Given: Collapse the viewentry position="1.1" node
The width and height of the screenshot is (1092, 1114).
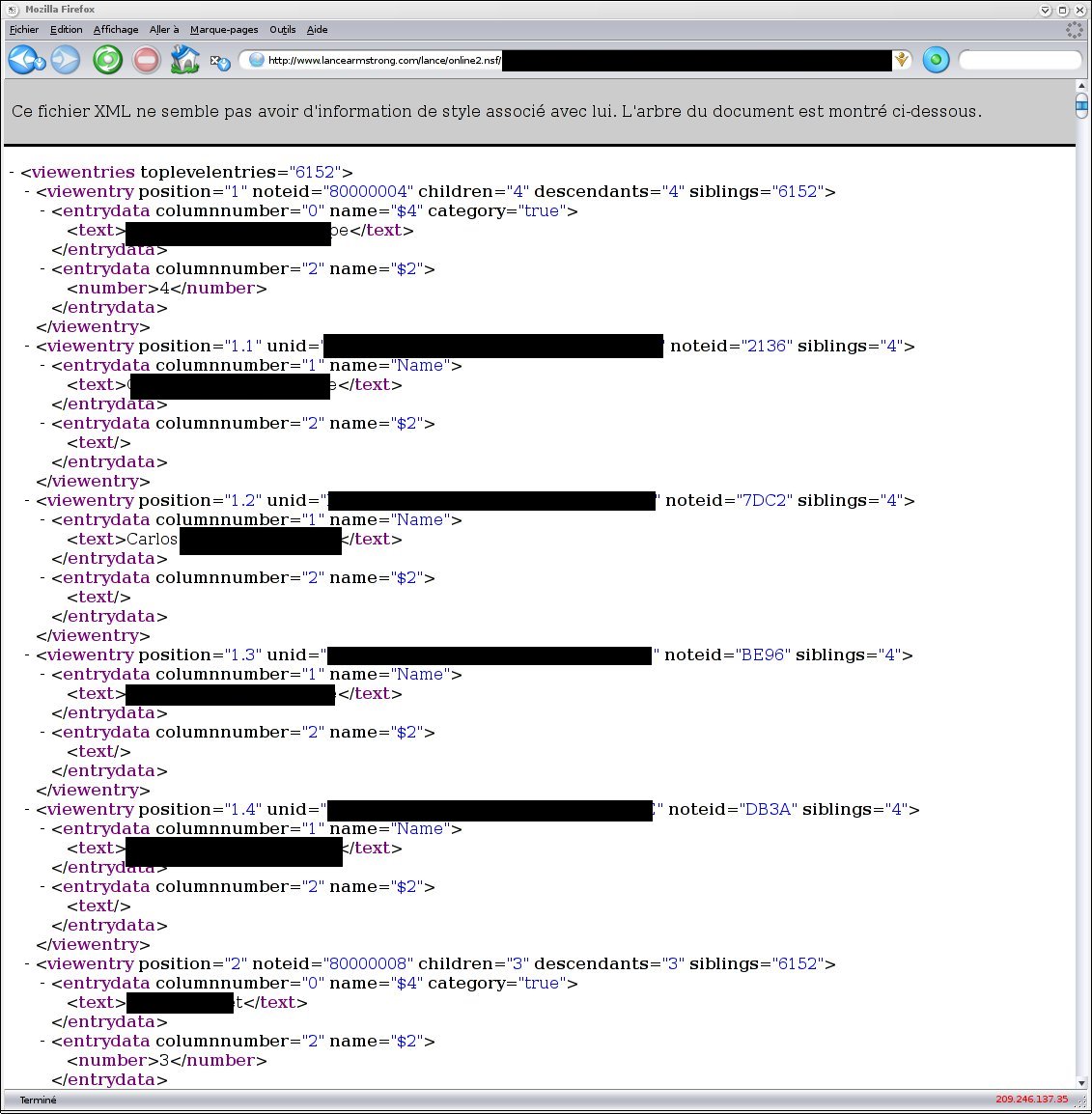Looking at the screenshot, I should [x=28, y=346].
